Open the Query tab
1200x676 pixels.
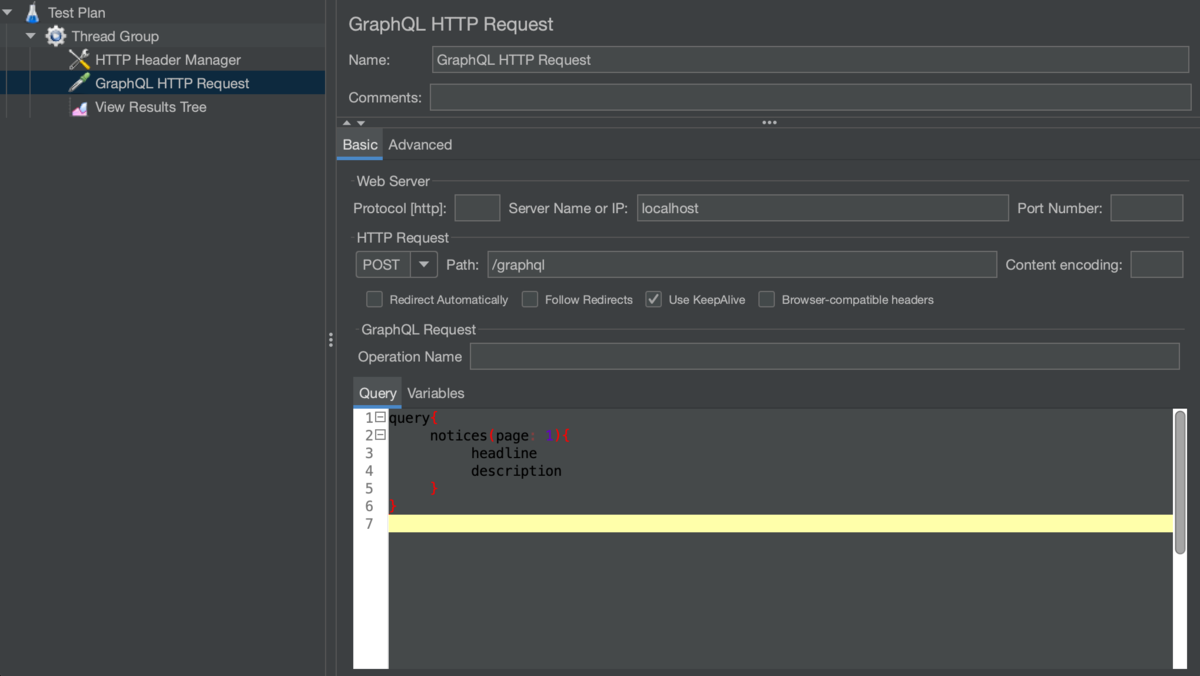(x=378, y=393)
